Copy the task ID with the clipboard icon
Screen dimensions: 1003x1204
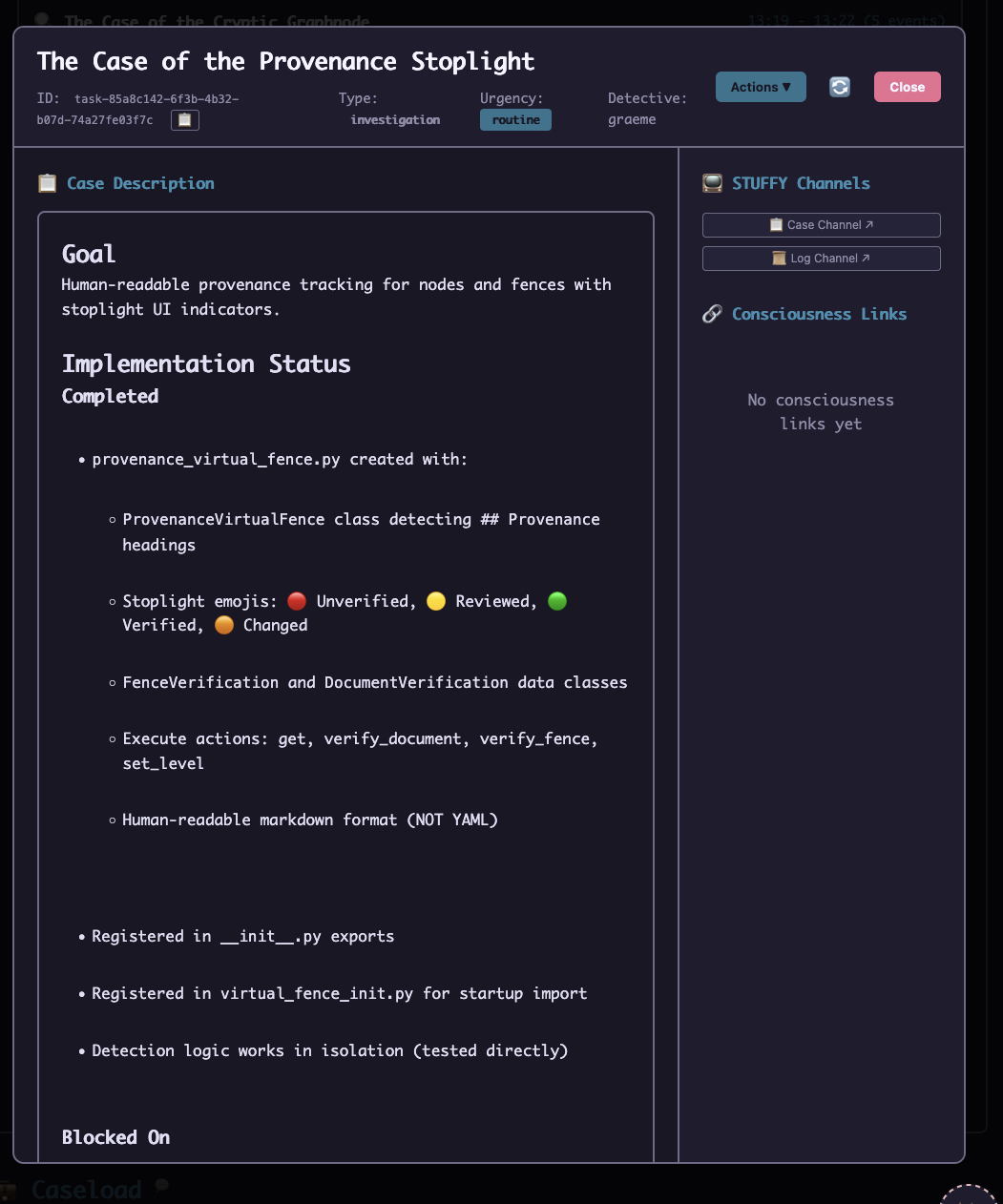click(x=185, y=120)
